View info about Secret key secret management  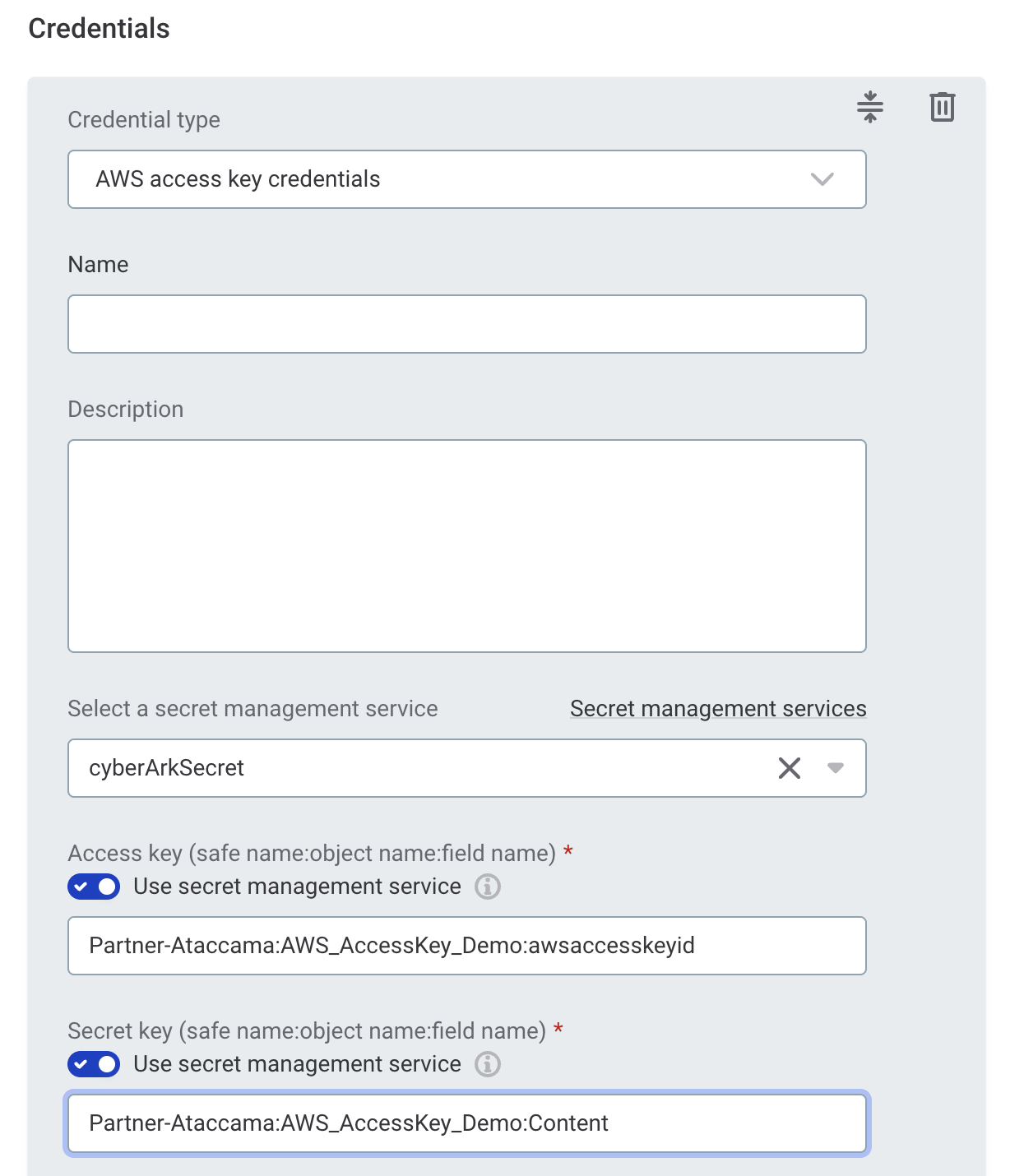tap(487, 1064)
